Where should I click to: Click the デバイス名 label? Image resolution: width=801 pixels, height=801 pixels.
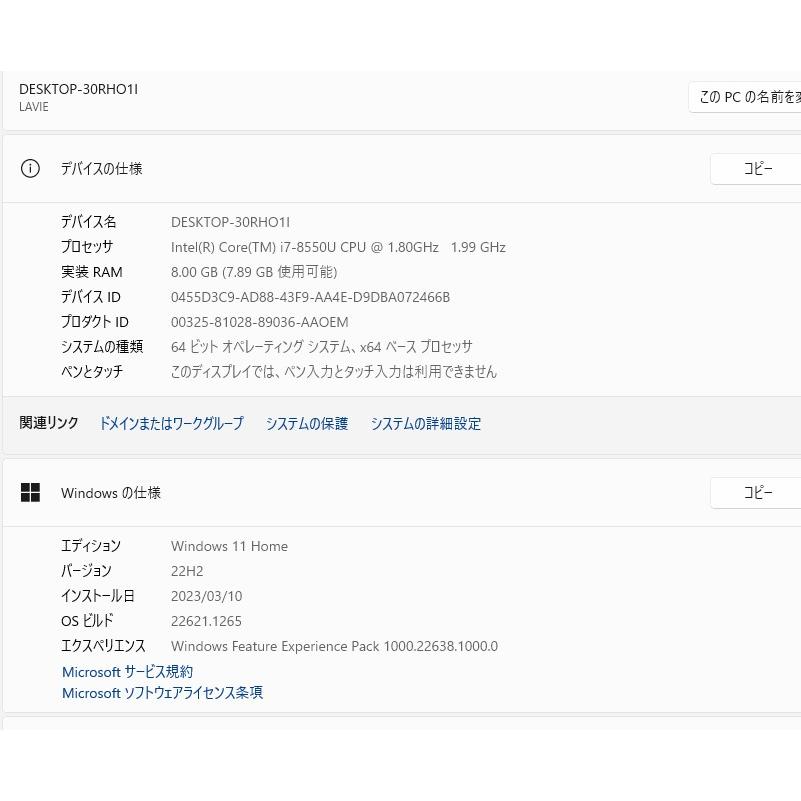pyautogui.click(x=89, y=222)
